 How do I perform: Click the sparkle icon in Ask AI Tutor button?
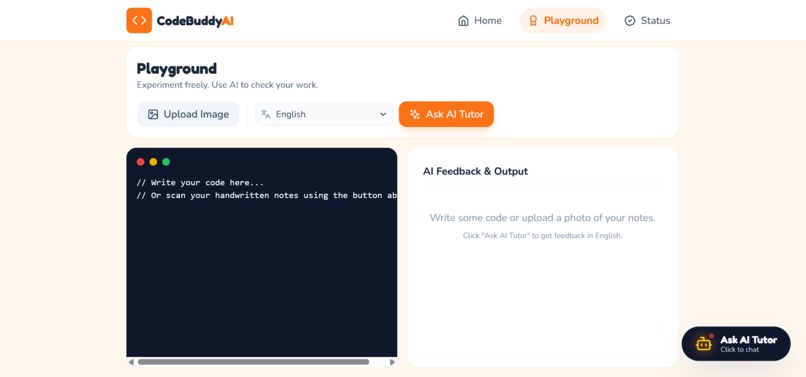415,114
